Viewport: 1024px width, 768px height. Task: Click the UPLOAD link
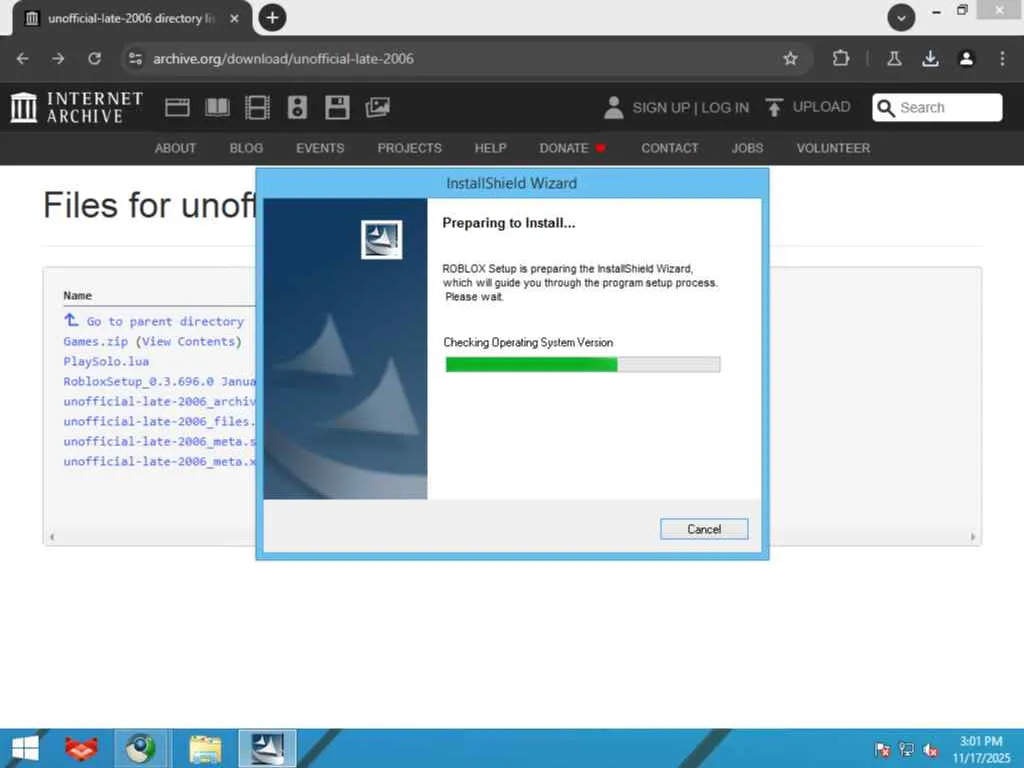point(821,107)
